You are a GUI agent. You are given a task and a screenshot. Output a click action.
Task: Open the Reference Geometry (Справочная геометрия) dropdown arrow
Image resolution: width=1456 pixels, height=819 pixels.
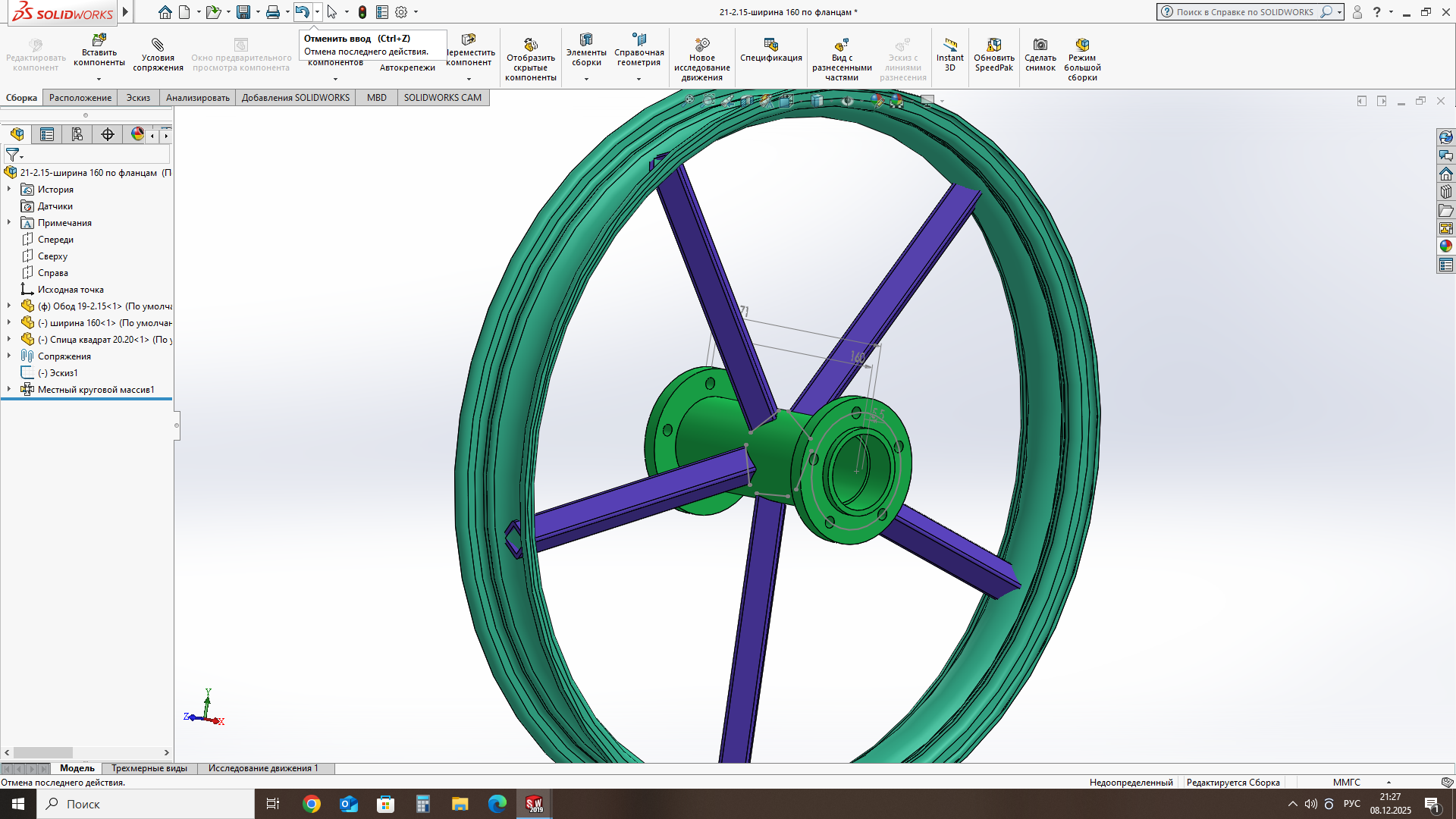[x=639, y=79]
